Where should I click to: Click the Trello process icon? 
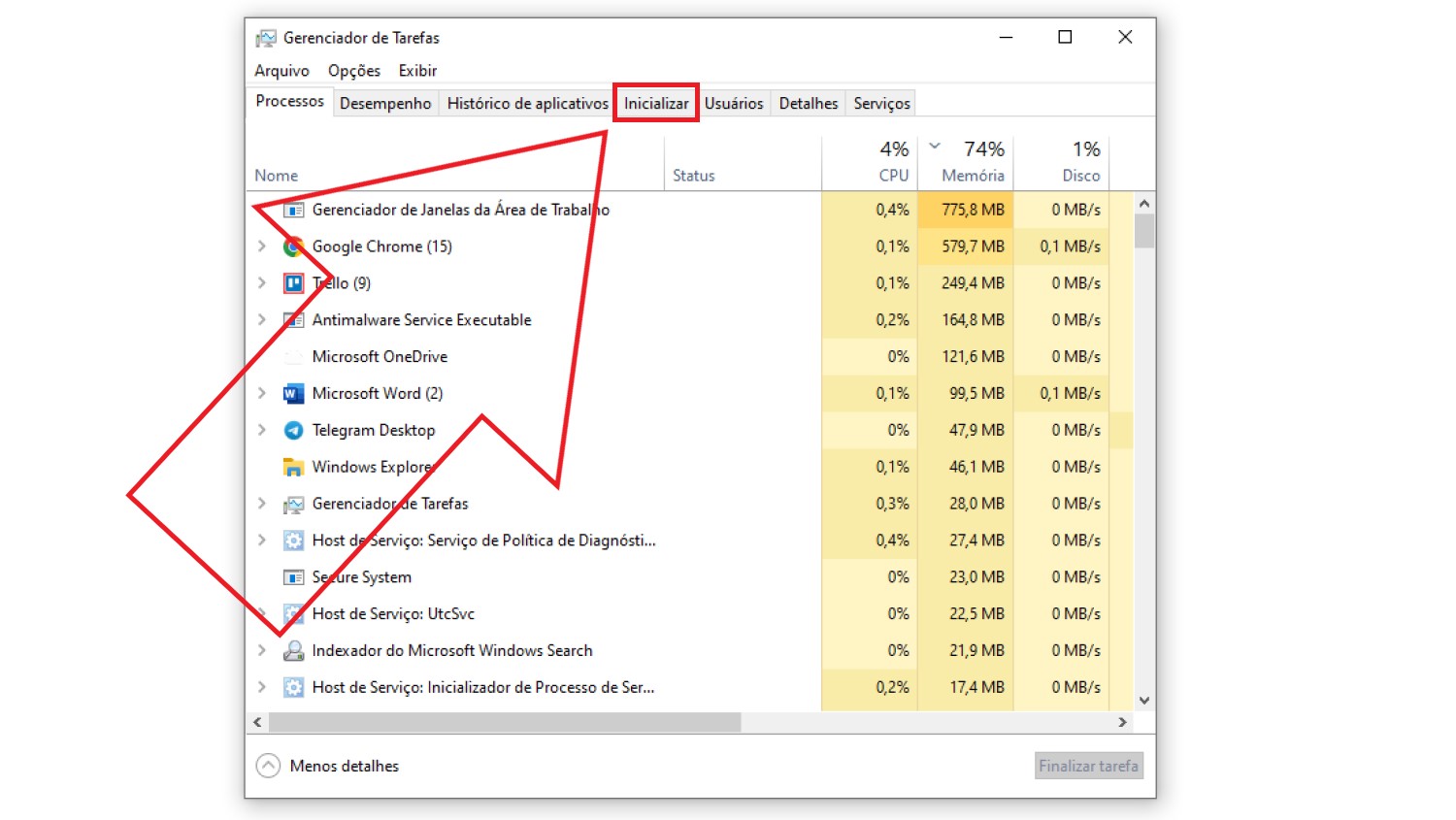(293, 283)
